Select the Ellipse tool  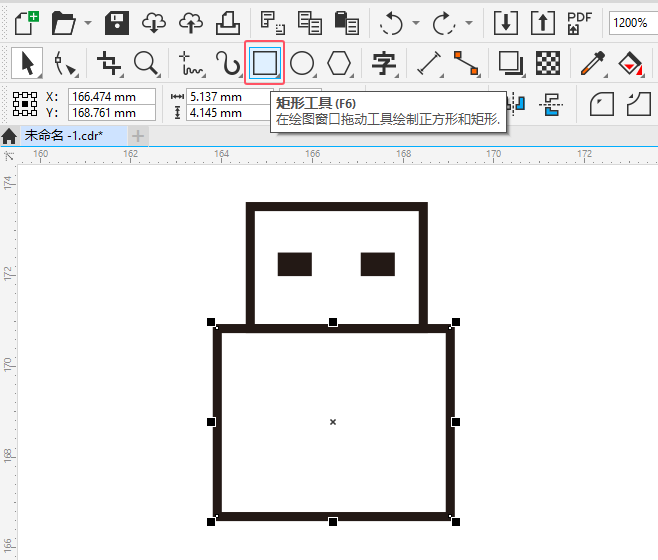302,63
